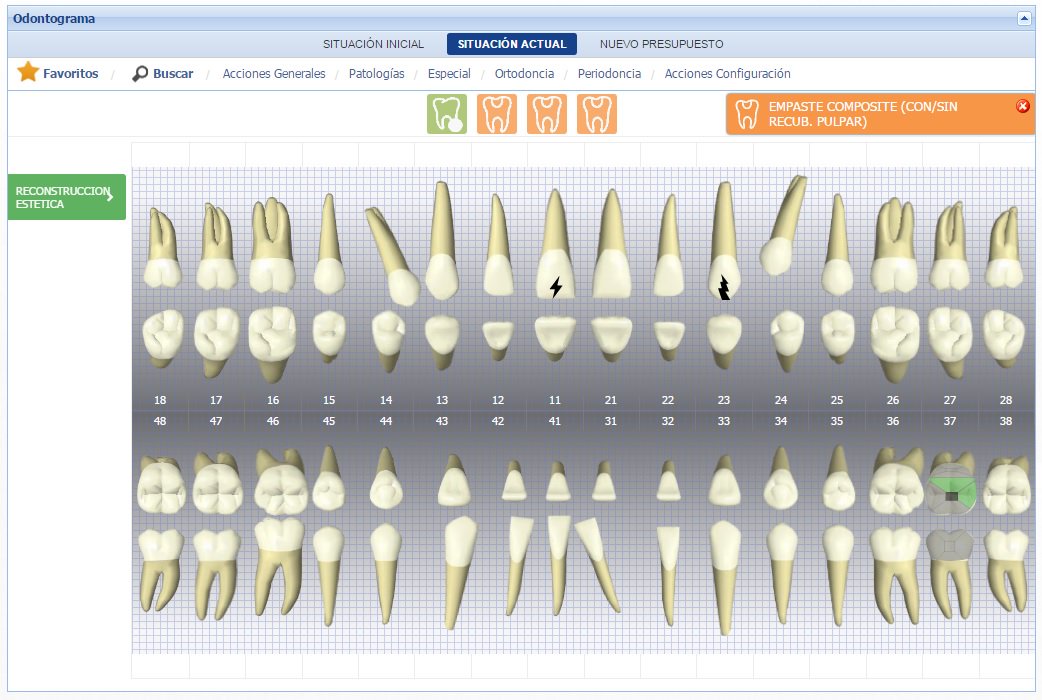This screenshot has height=700, width=1042.
Task: Select root view of upper molar 16
Action: point(272,245)
